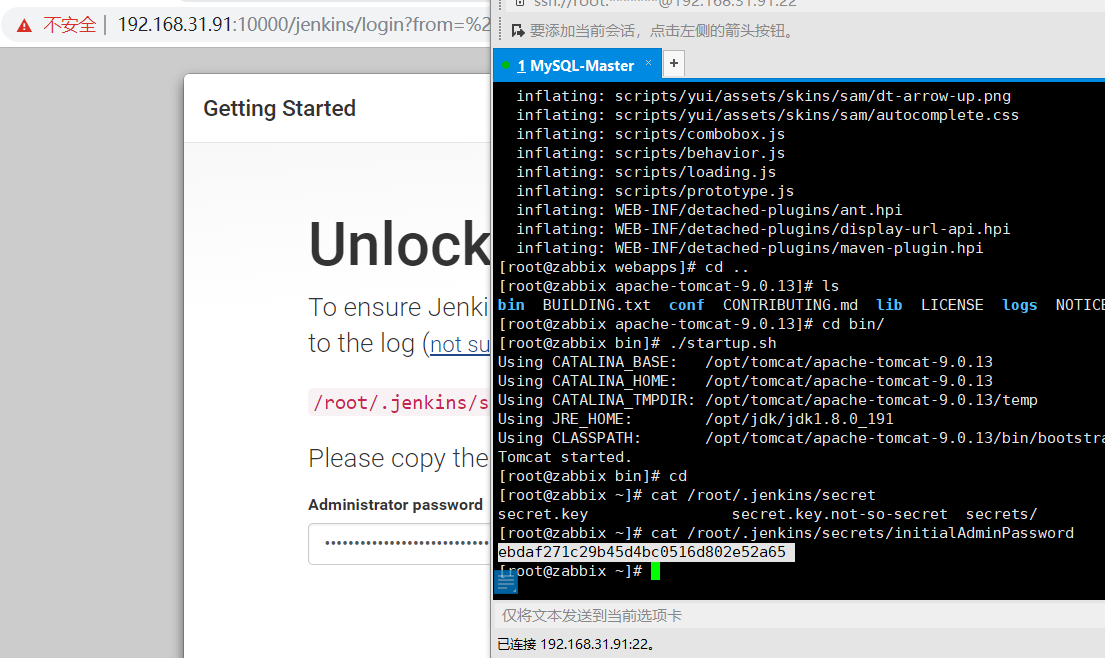Click the send-text input bar below terminal
This screenshot has height=658, width=1105.
(x=799, y=616)
